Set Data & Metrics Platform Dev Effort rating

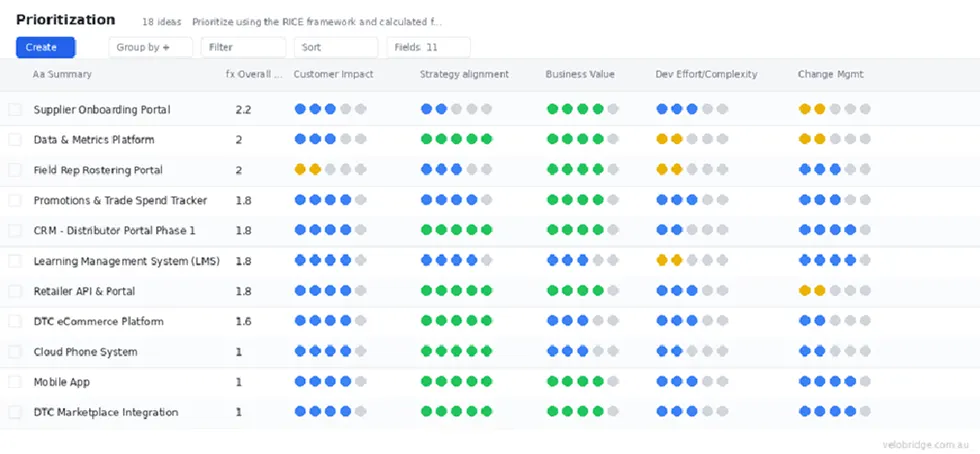click(692, 139)
